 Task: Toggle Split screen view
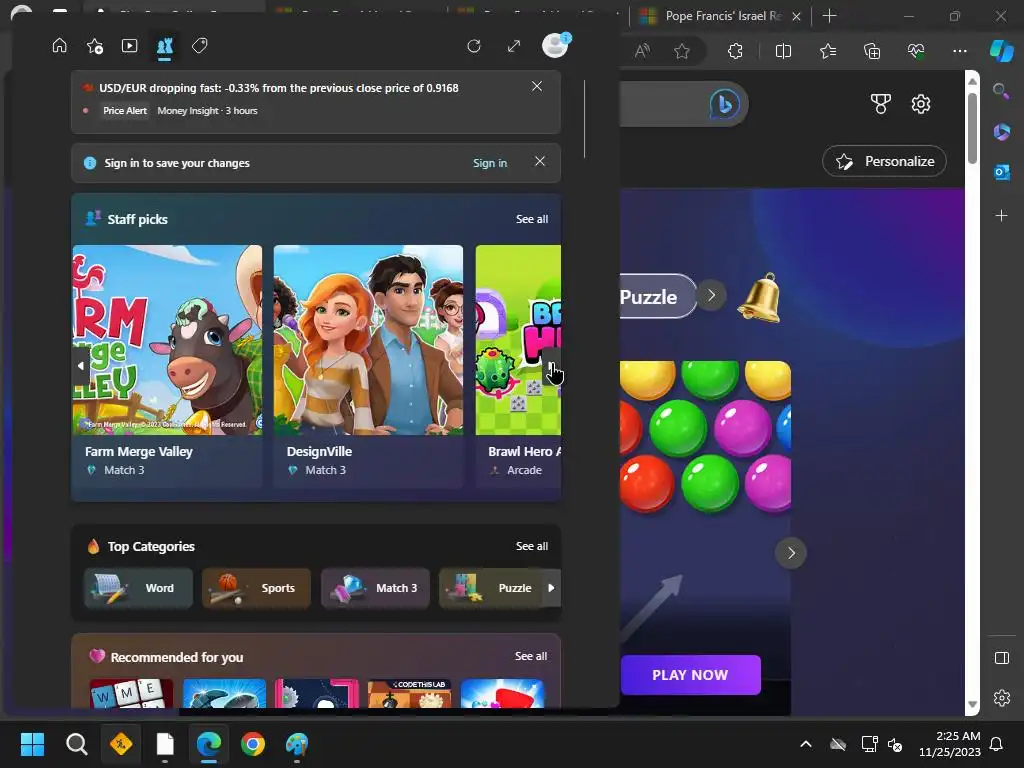pos(783,51)
